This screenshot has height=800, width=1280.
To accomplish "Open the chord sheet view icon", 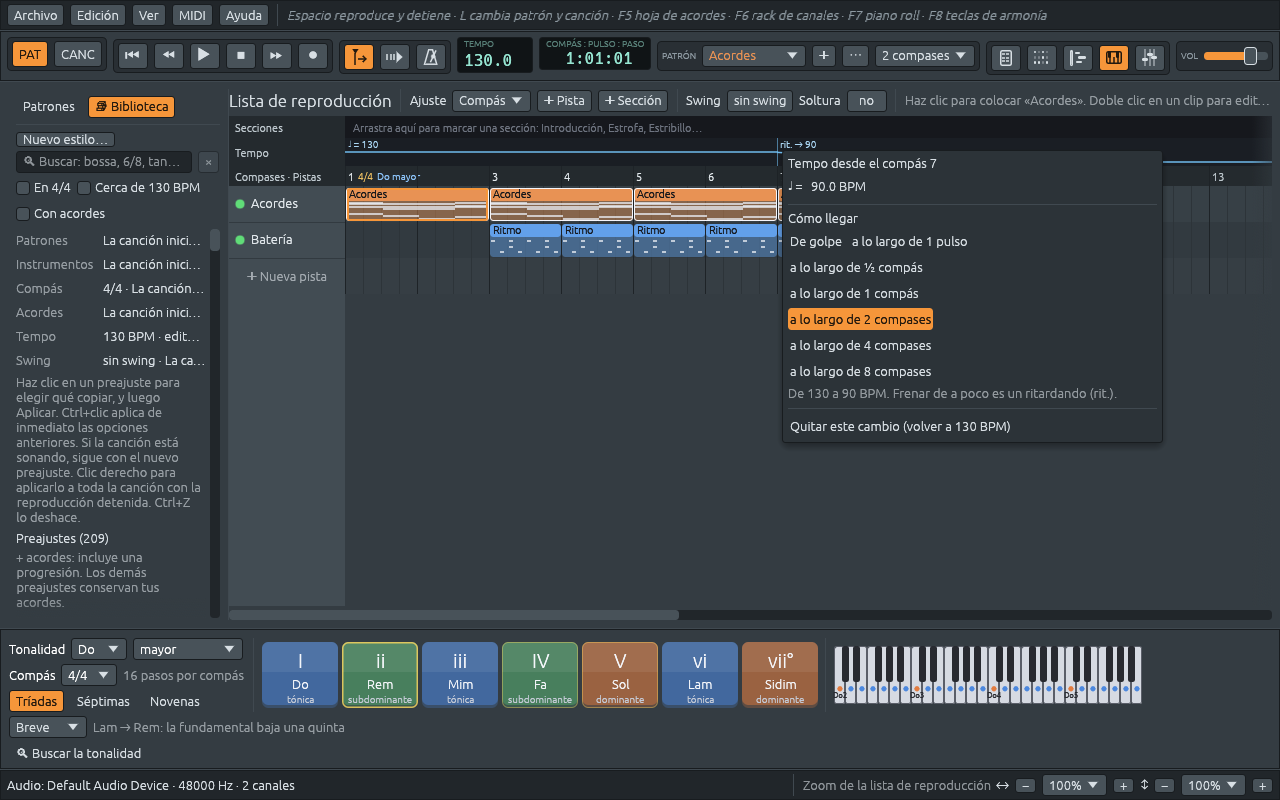I will (1006, 58).
